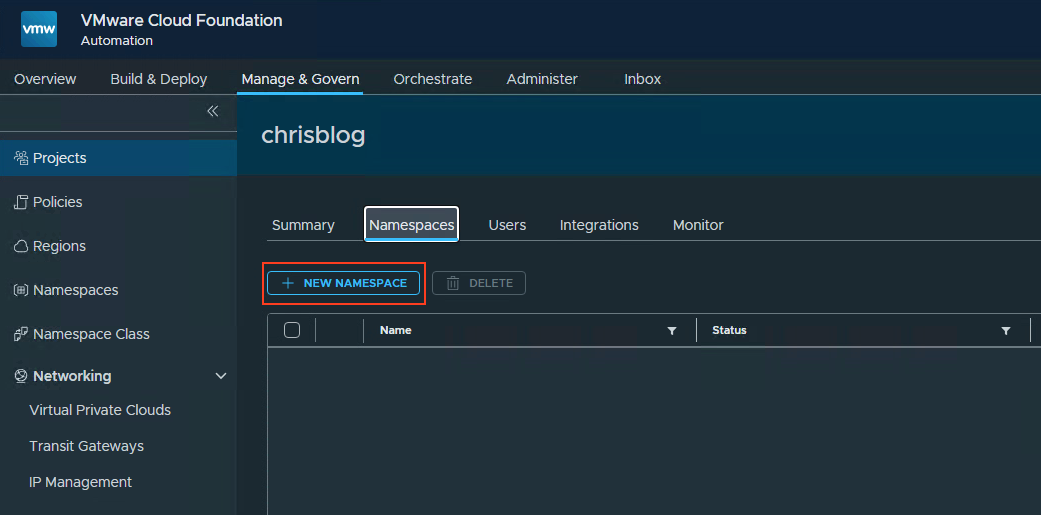Open Virtual Private Clouds
This screenshot has height=515, width=1041.
click(100, 410)
